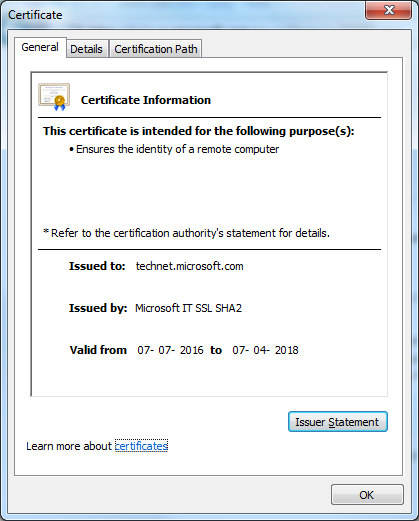Click the certificate ribbon icon

[54, 97]
